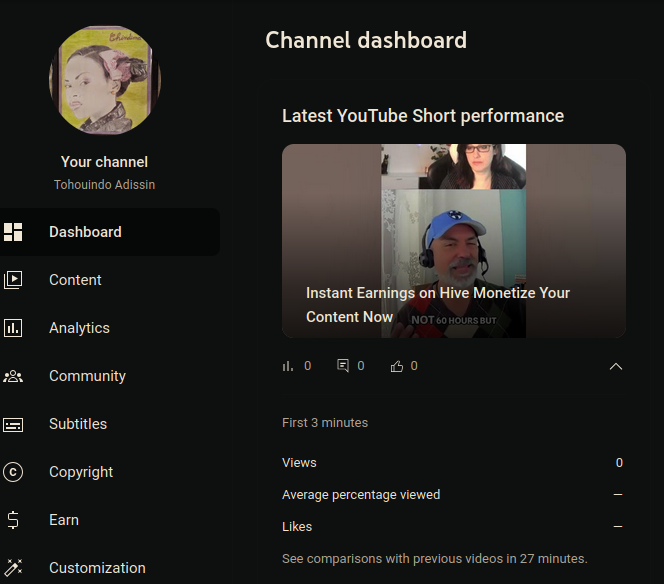
Task: Click the comments icon under the Short thumbnail
Action: coord(343,365)
